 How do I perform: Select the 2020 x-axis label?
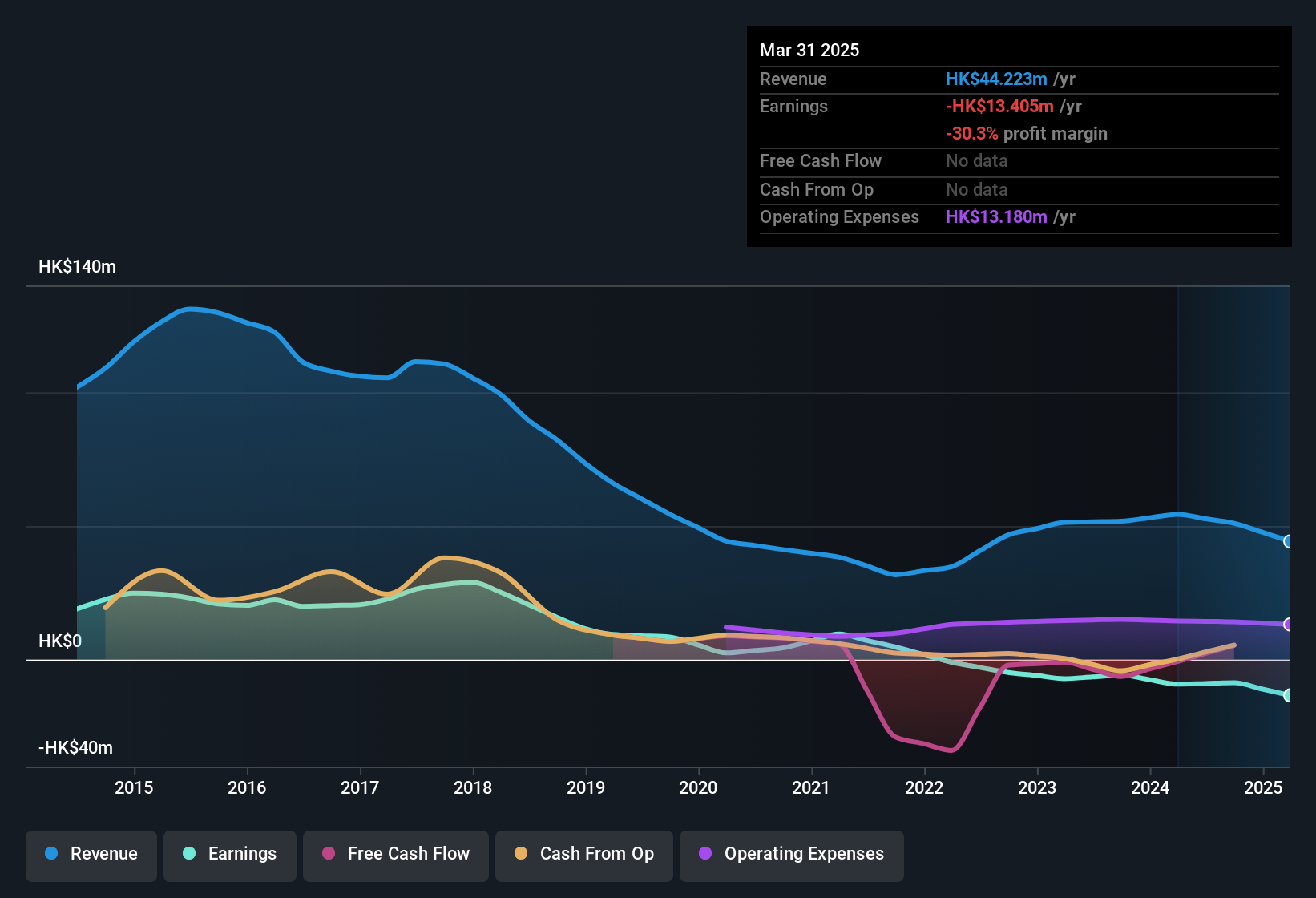[x=698, y=787]
